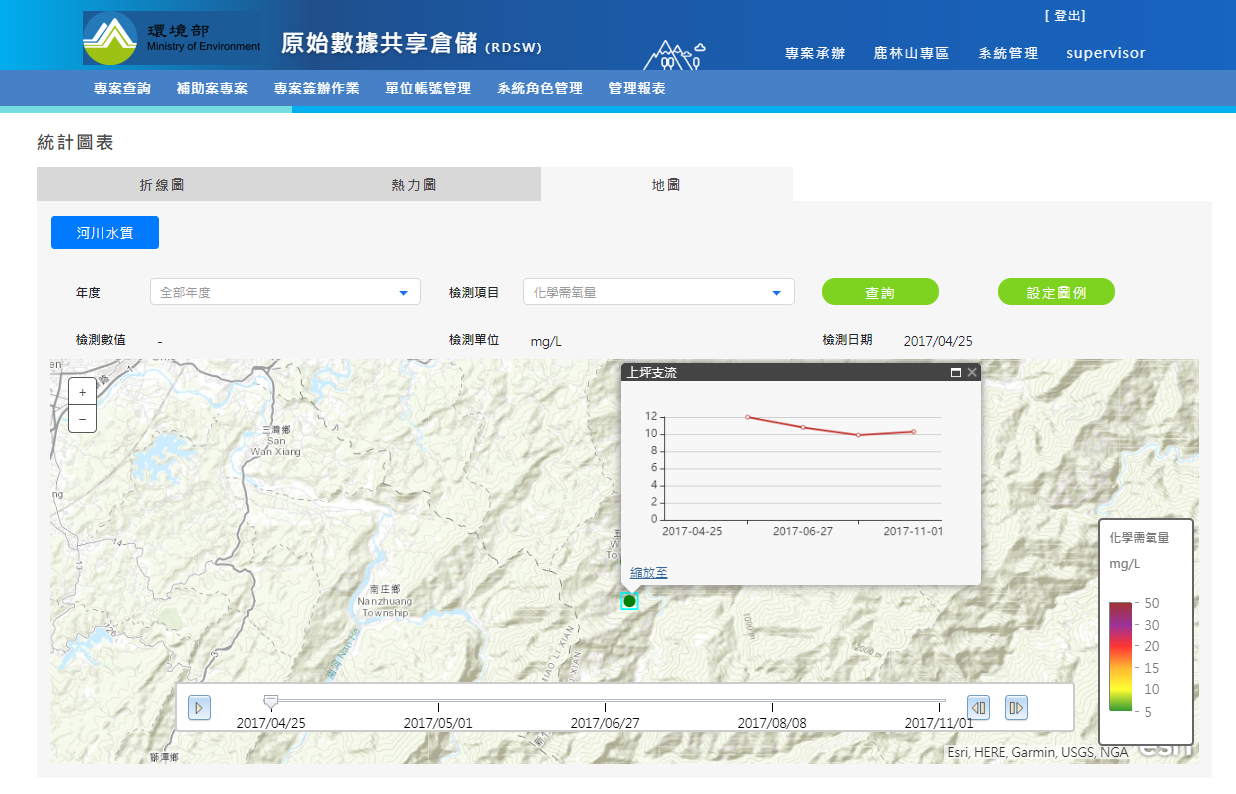Zoom out on the map with minus button

[x=82, y=419]
